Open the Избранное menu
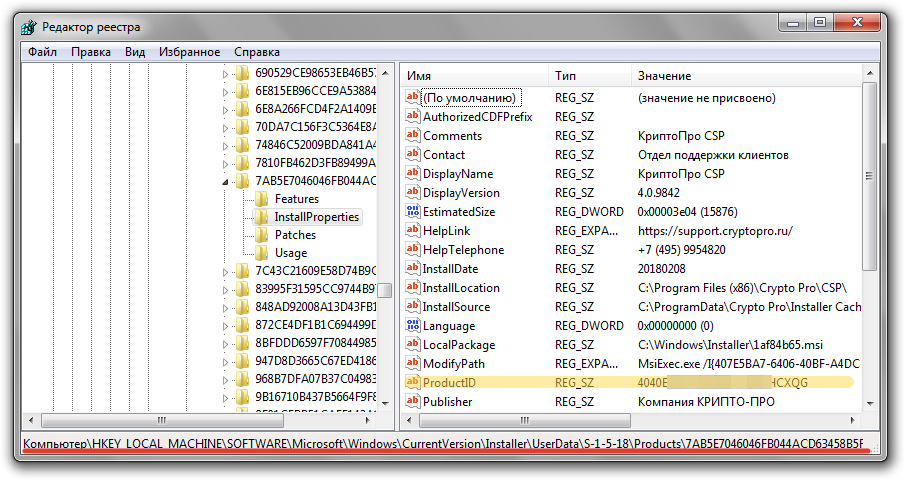This screenshot has width=906, height=481. coord(188,51)
